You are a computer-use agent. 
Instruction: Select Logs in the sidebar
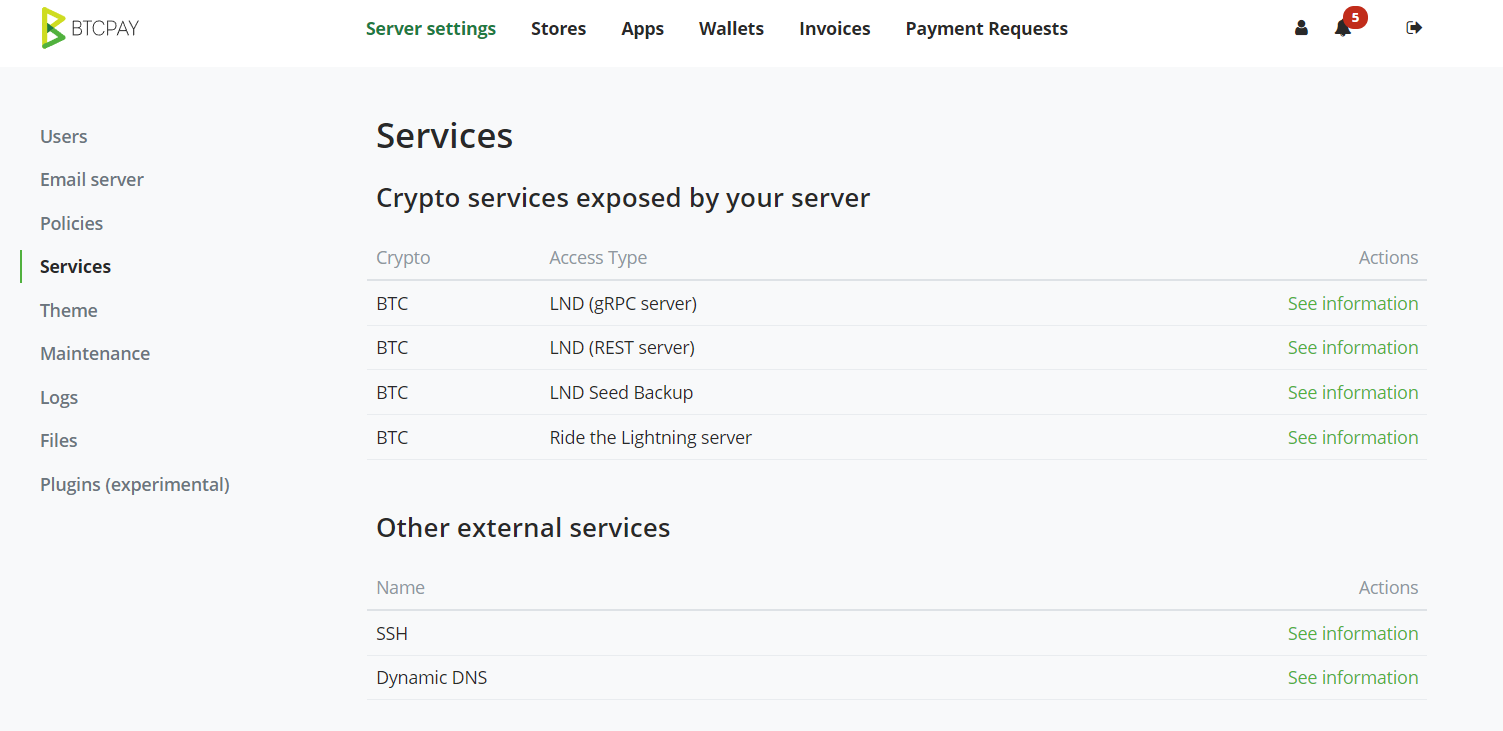click(x=59, y=397)
